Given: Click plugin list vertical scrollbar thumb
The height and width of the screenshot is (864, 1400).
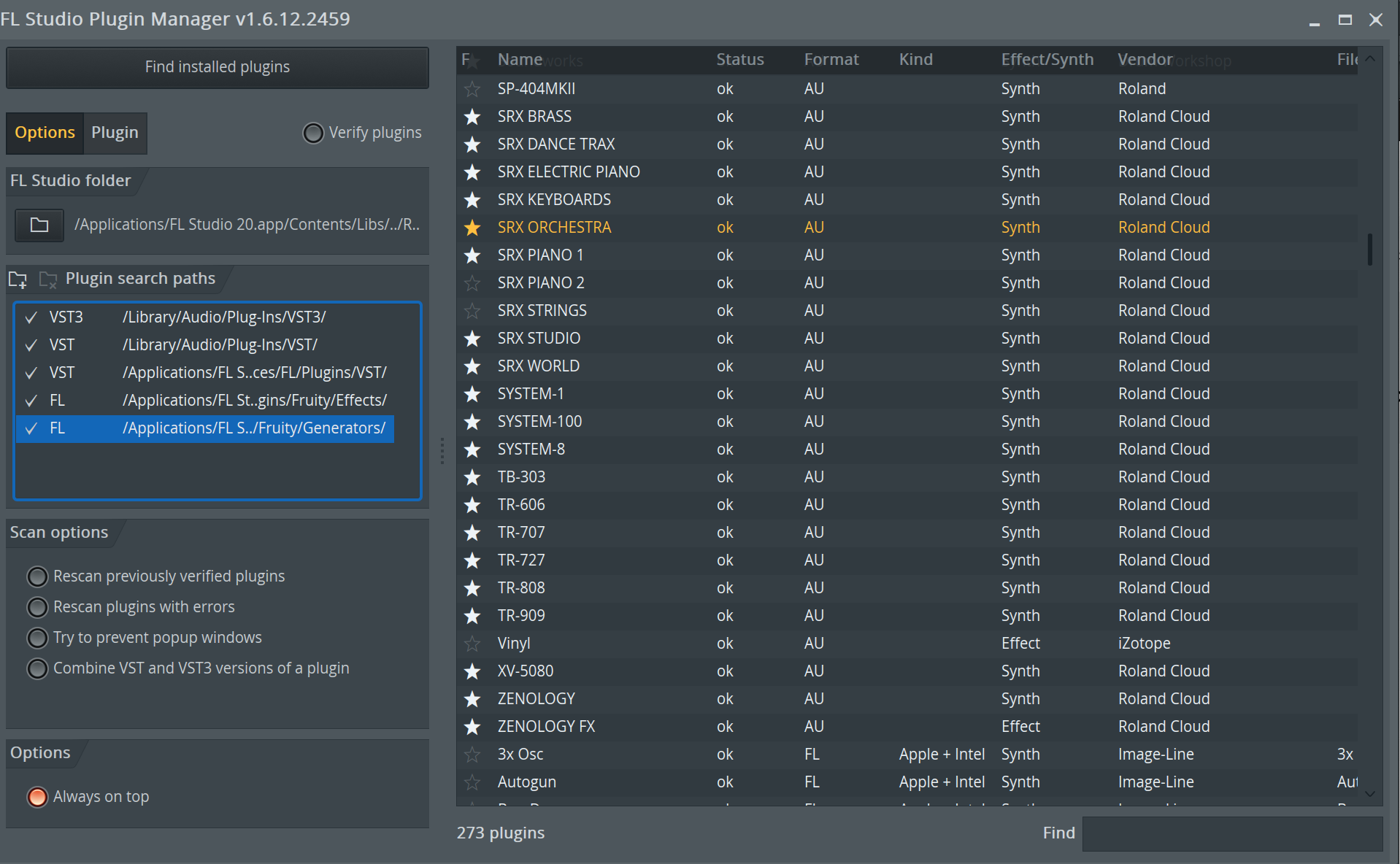Looking at the screenshot, I should [1370, 250].
